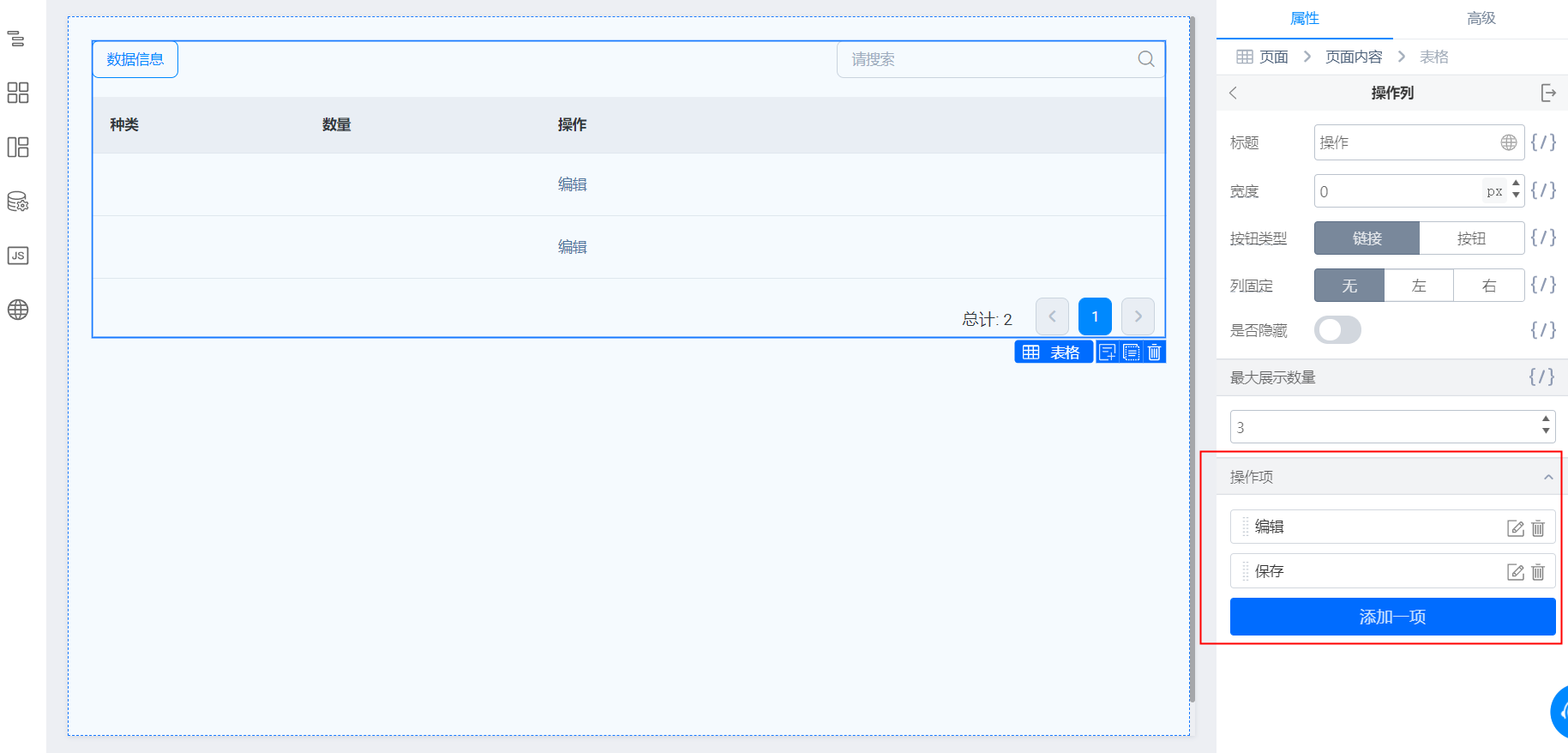Delete the selected table component

pos(1155,352)
